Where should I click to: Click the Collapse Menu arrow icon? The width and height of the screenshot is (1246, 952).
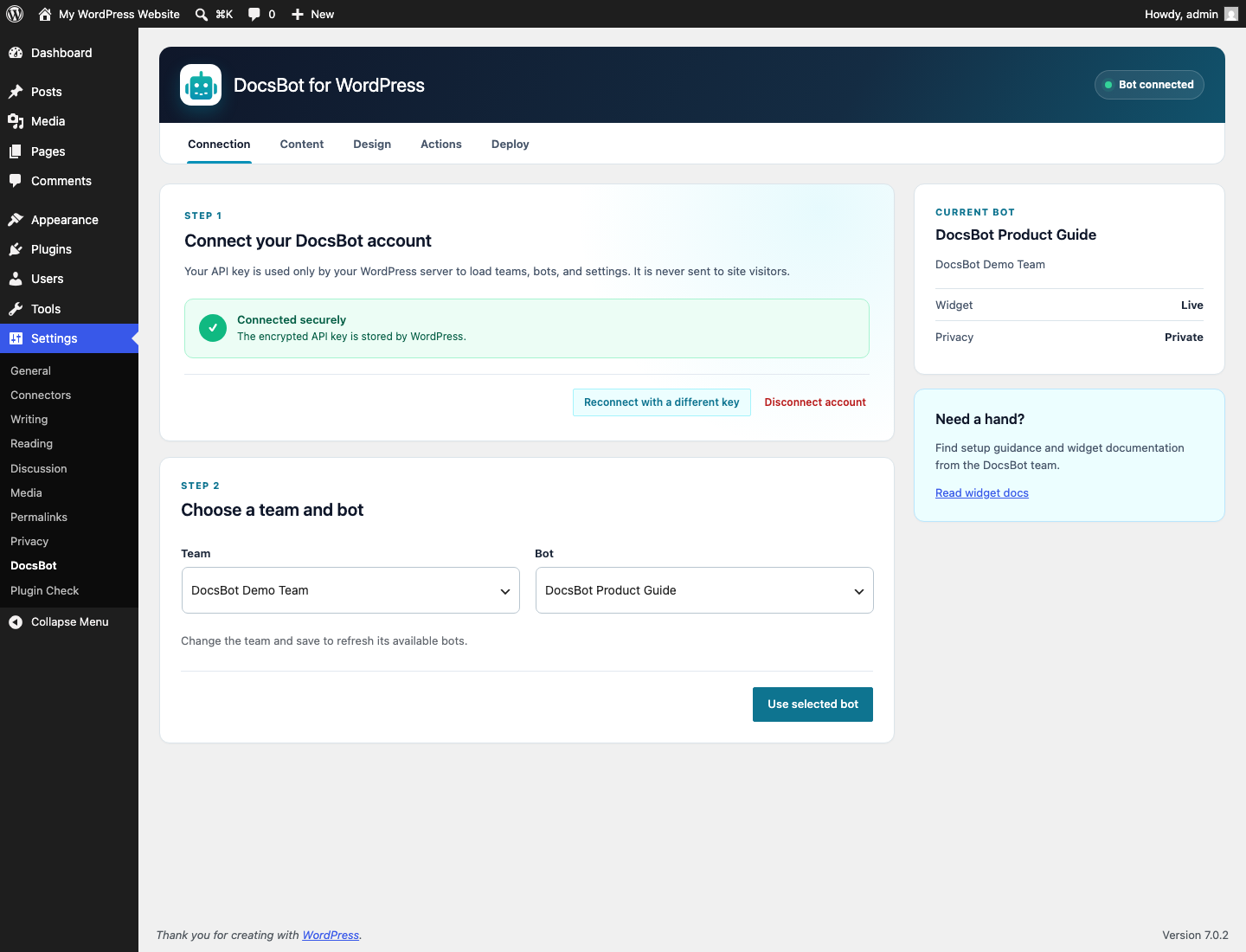(16, 622)
